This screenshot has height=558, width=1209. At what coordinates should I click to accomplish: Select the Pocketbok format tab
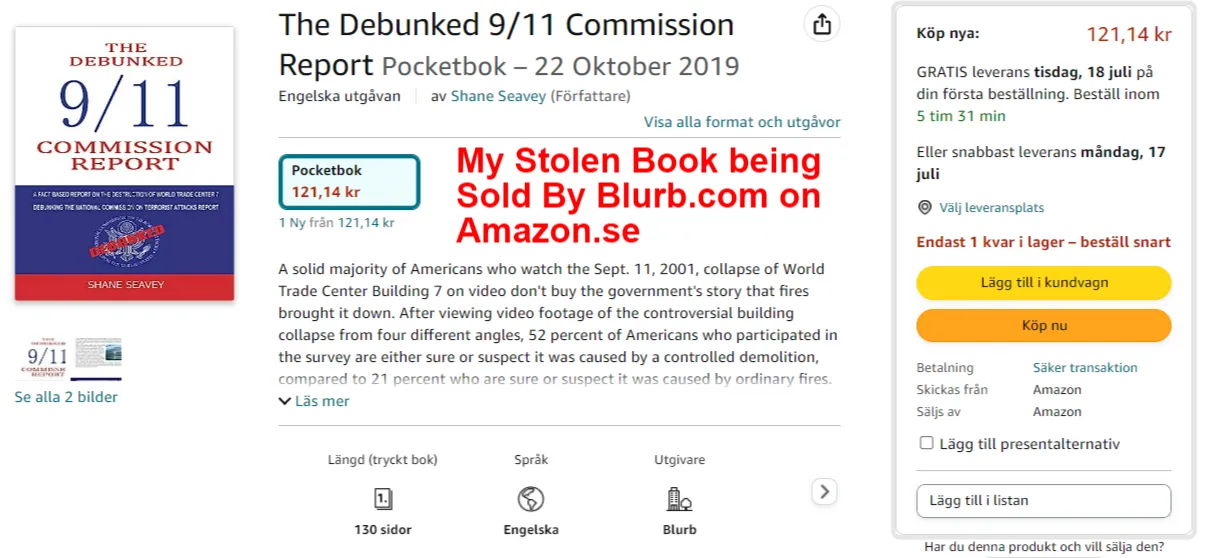[349, 181]
